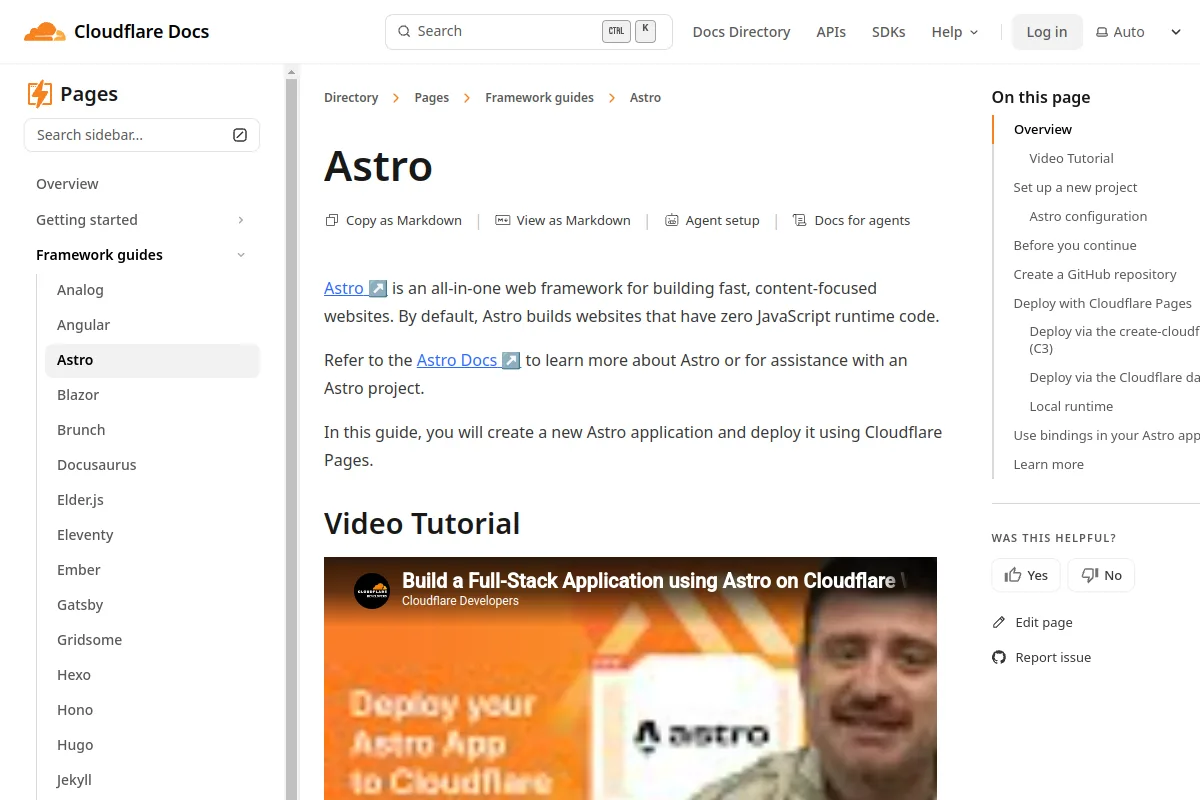Viewport: 1200px width, 800px height.
Task: Select Hexo framework guide
Action: coord(152,675)
